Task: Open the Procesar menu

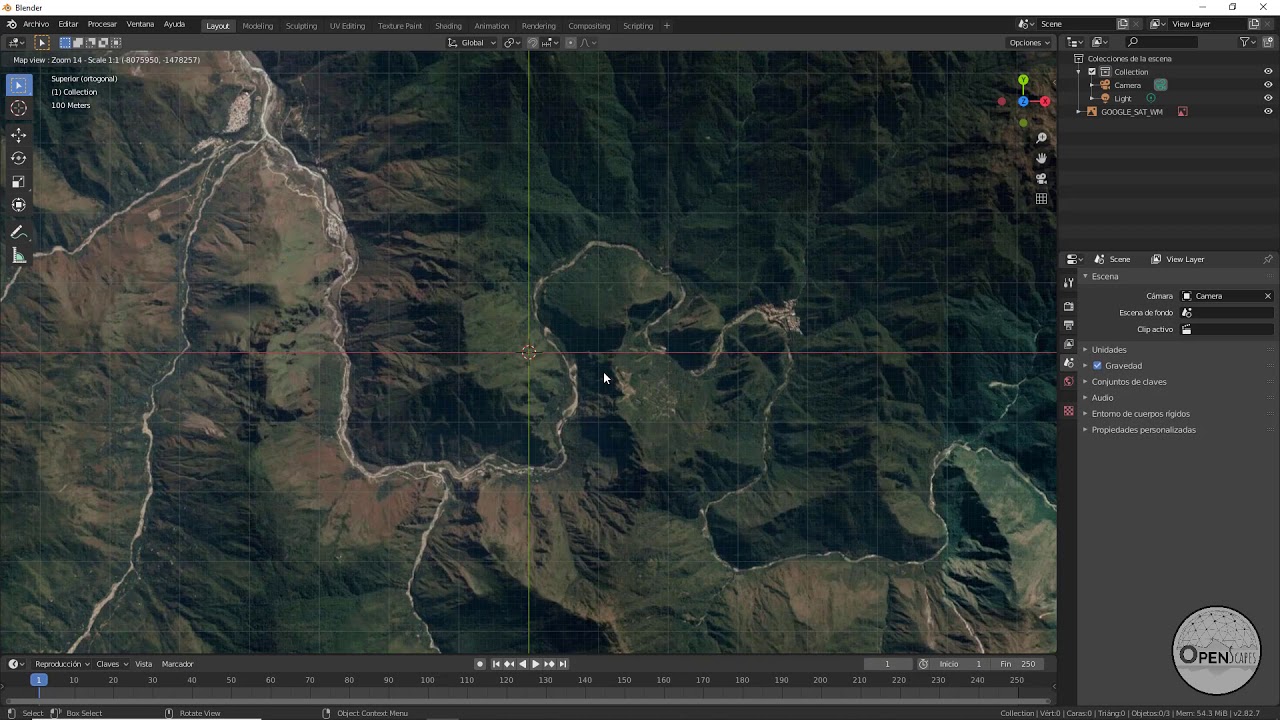Action: pos(102,24)
